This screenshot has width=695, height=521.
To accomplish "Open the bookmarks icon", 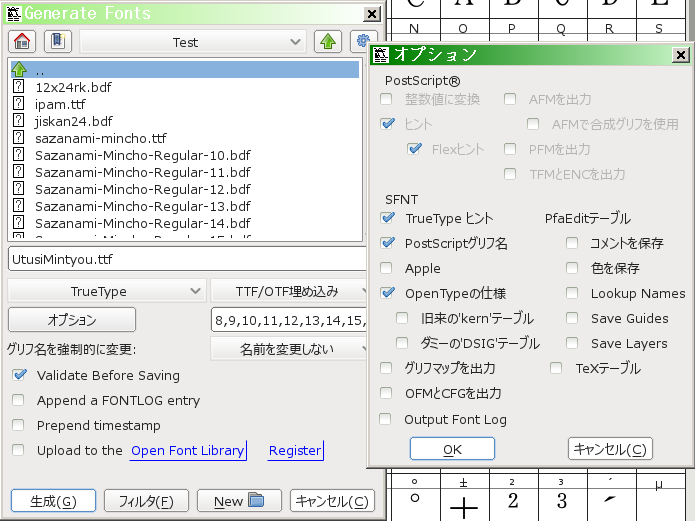I will coord(58,42).
